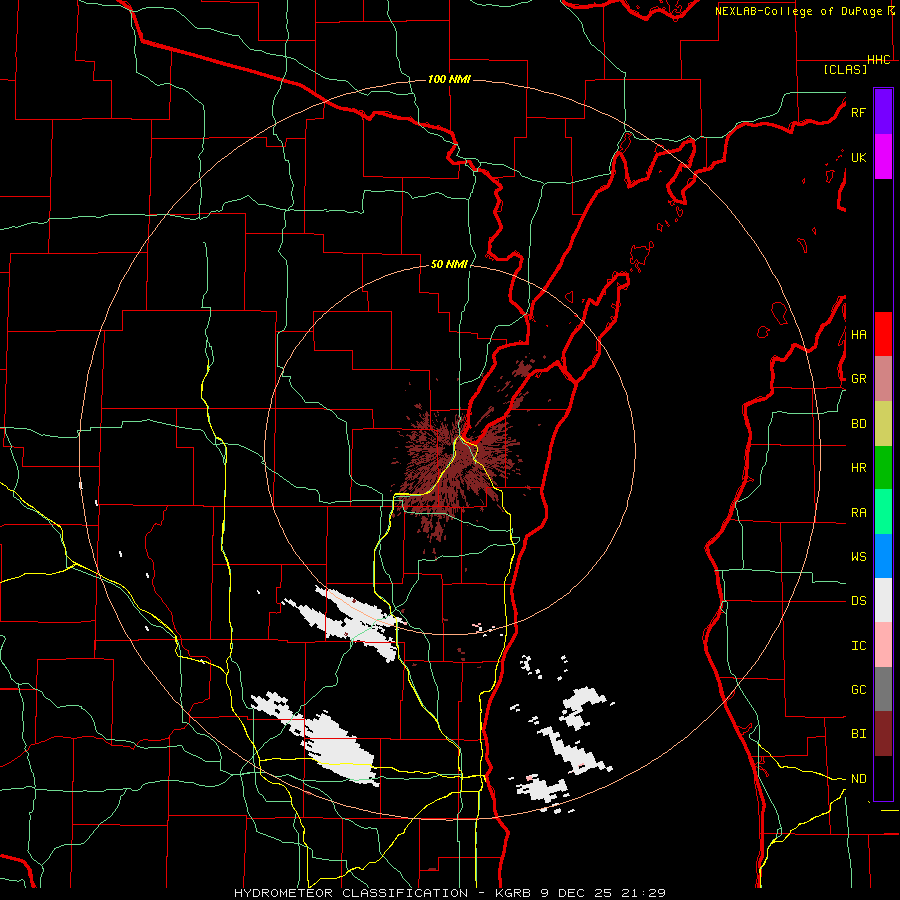
Task: Click the GC gray legend swatch
Action: tap(883, 689)
